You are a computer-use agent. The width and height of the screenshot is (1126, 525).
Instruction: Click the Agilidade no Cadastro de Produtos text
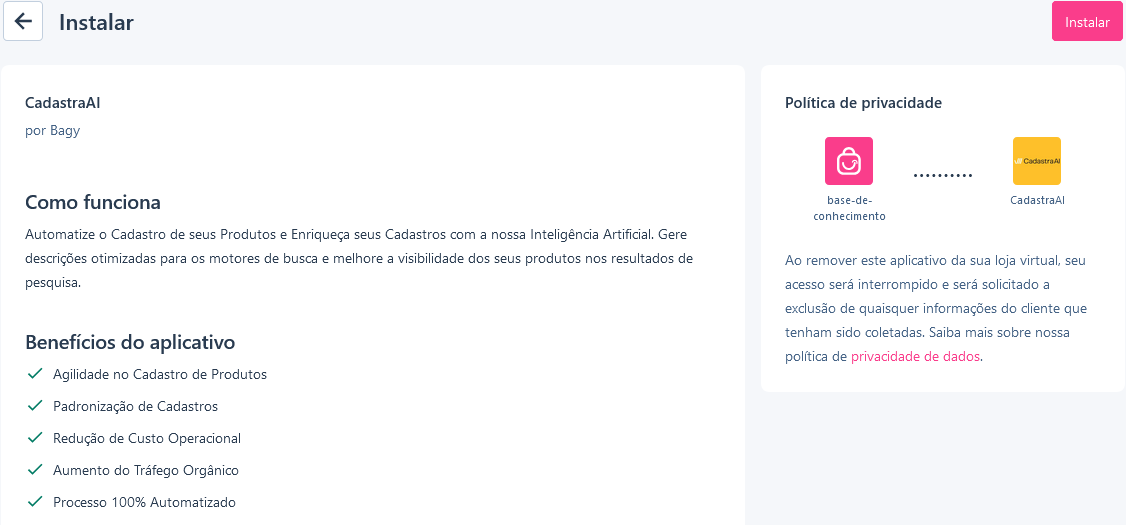[x=160, y=374]
